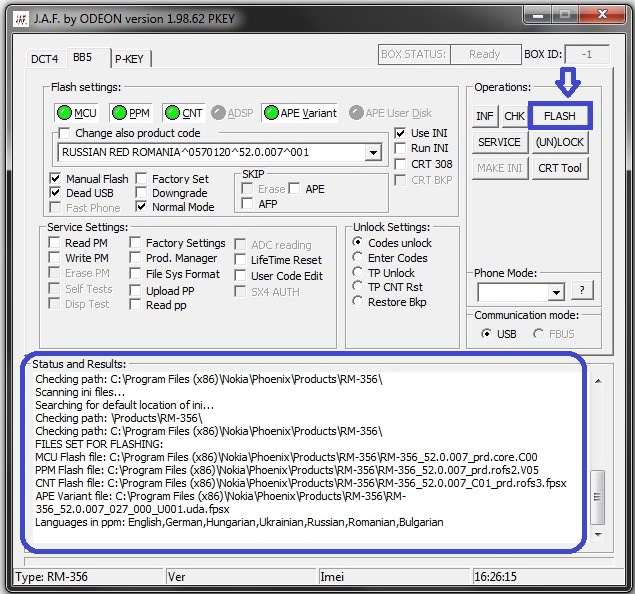Select Codes unlock radio button
The image size is (635, 594).
click(357, 242)
